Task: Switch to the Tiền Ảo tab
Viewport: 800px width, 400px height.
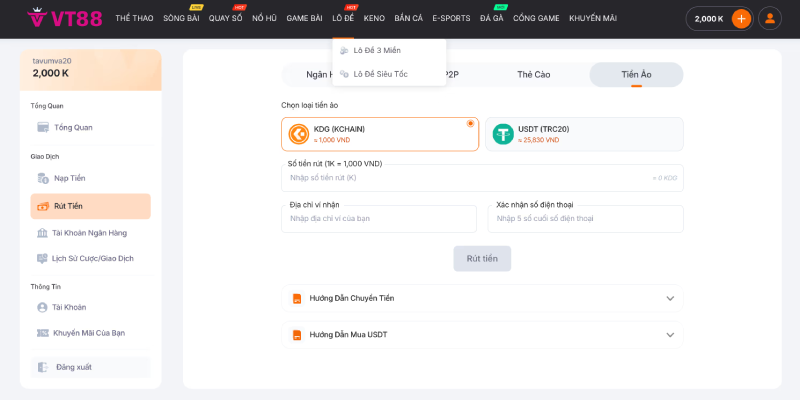Action: (636, 74)
